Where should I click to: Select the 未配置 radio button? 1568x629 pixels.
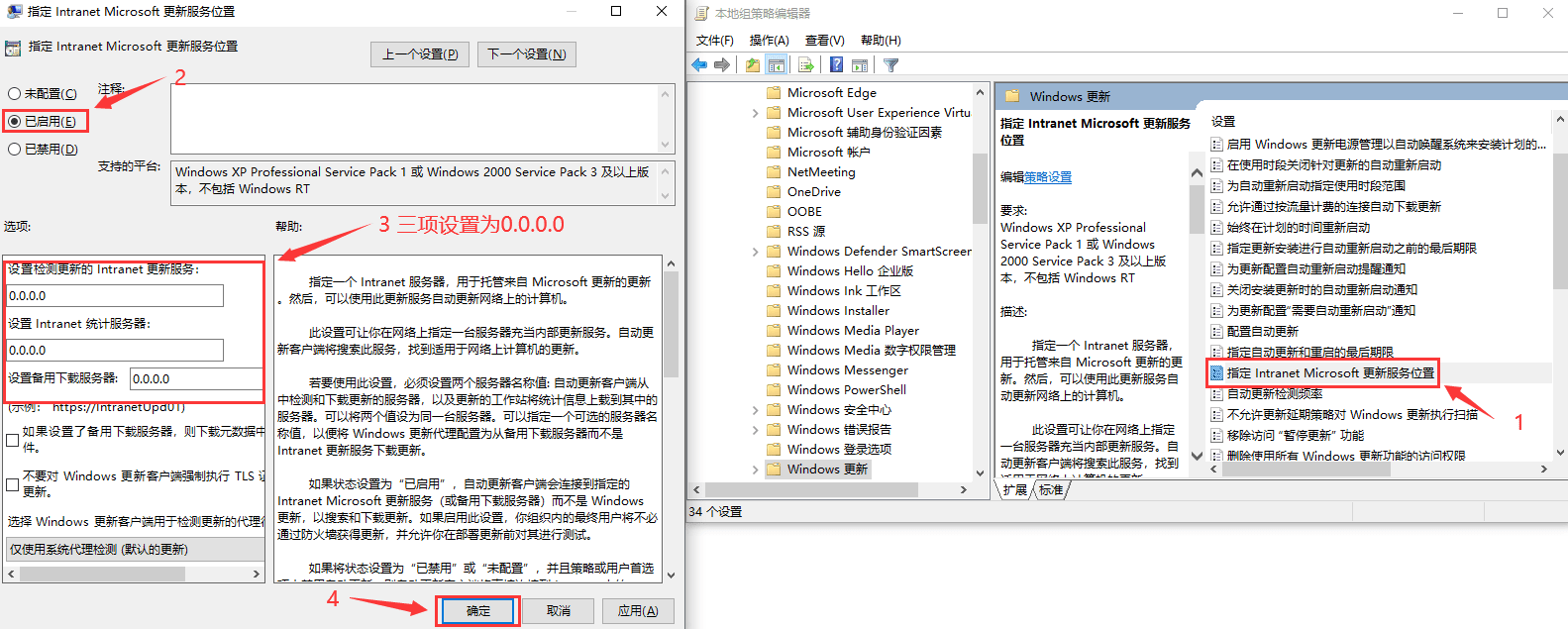[15, 94]
